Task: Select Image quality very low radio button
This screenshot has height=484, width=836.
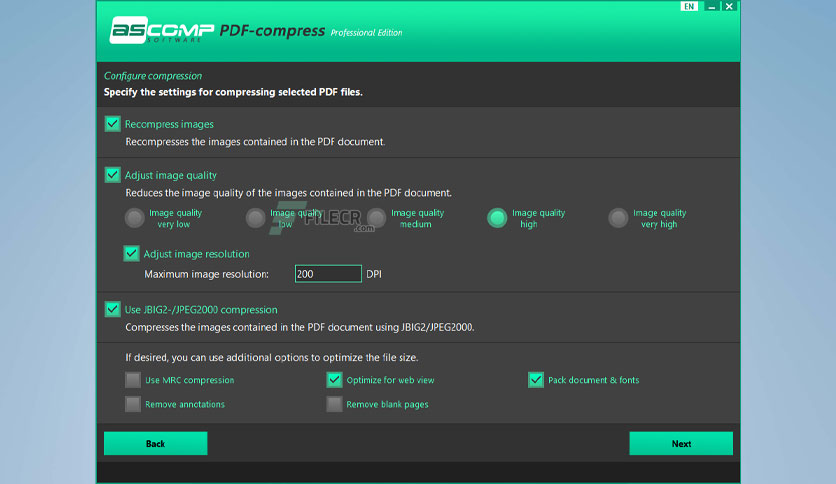Action: point(134,218)
